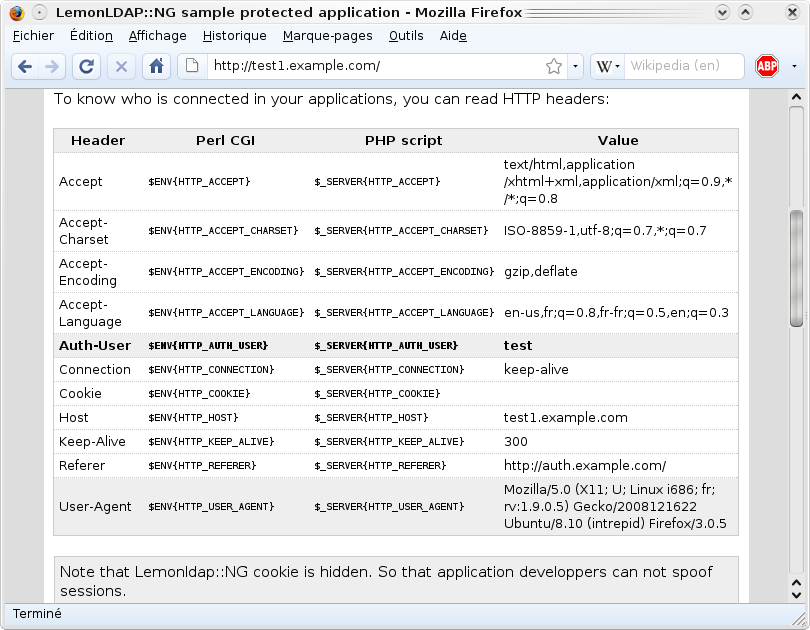Open the Fichier menu
The width and height of the screenshot is (810, 630).
pyautogui.click(x=33, y=36)
